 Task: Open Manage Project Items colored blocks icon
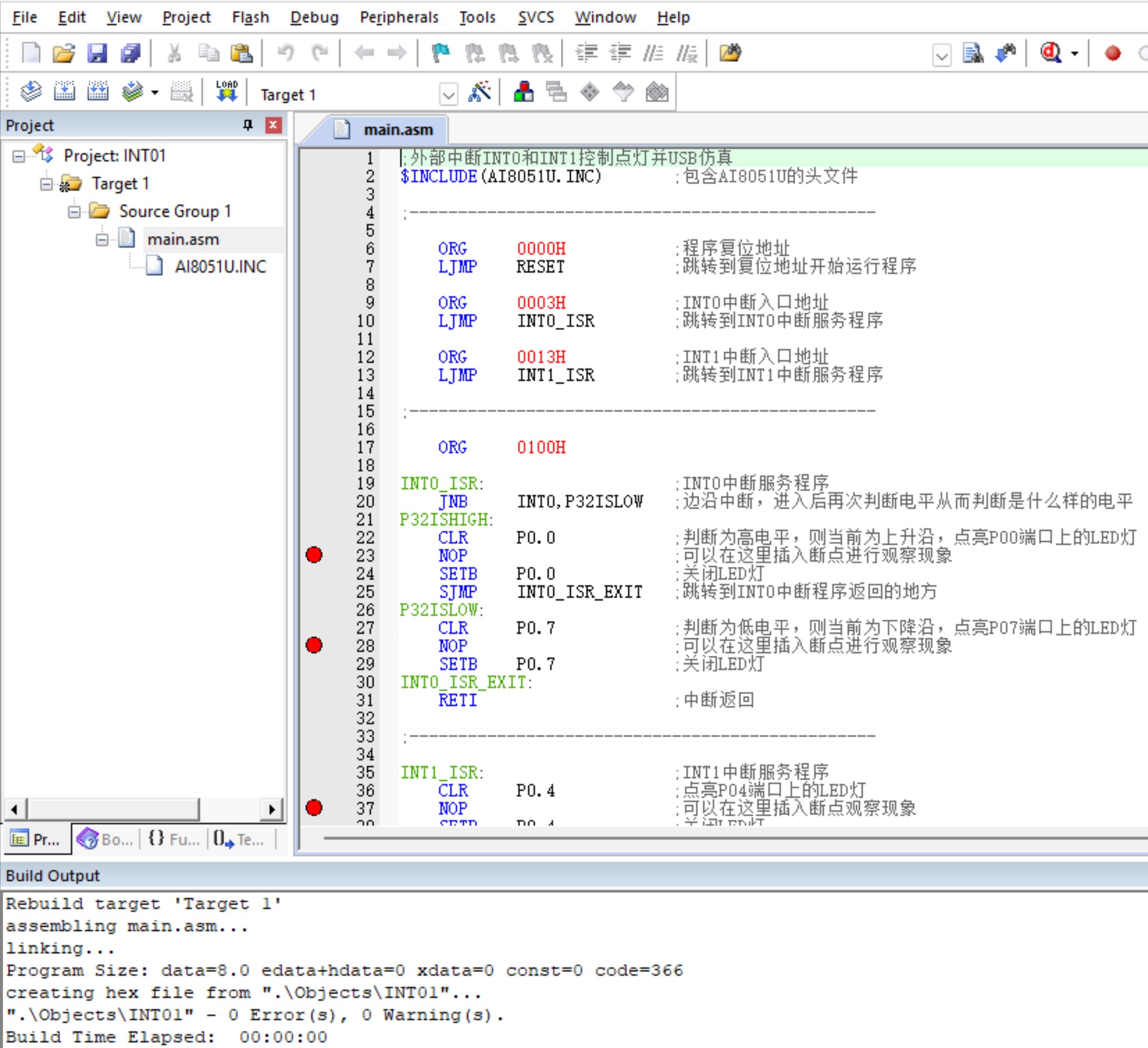tap(523, 91)
